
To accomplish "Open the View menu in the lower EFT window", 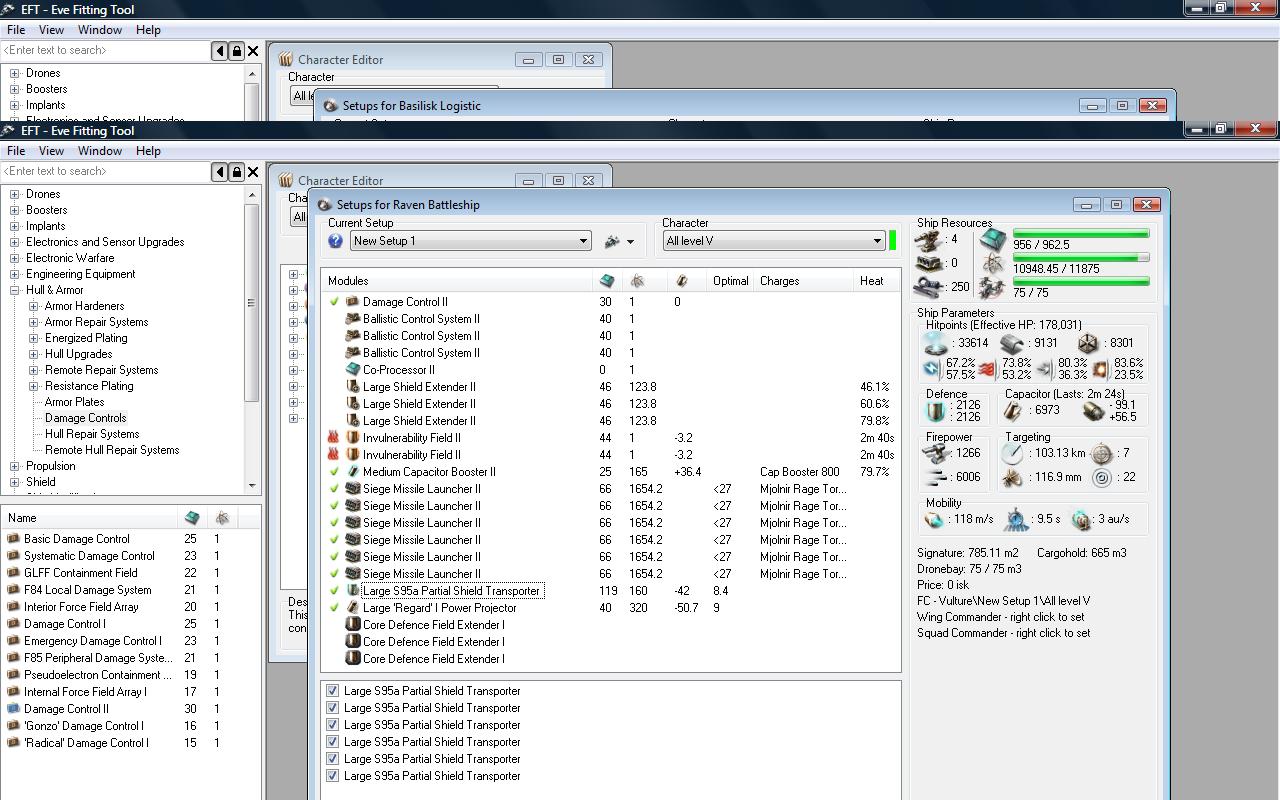I will point(51,151).
